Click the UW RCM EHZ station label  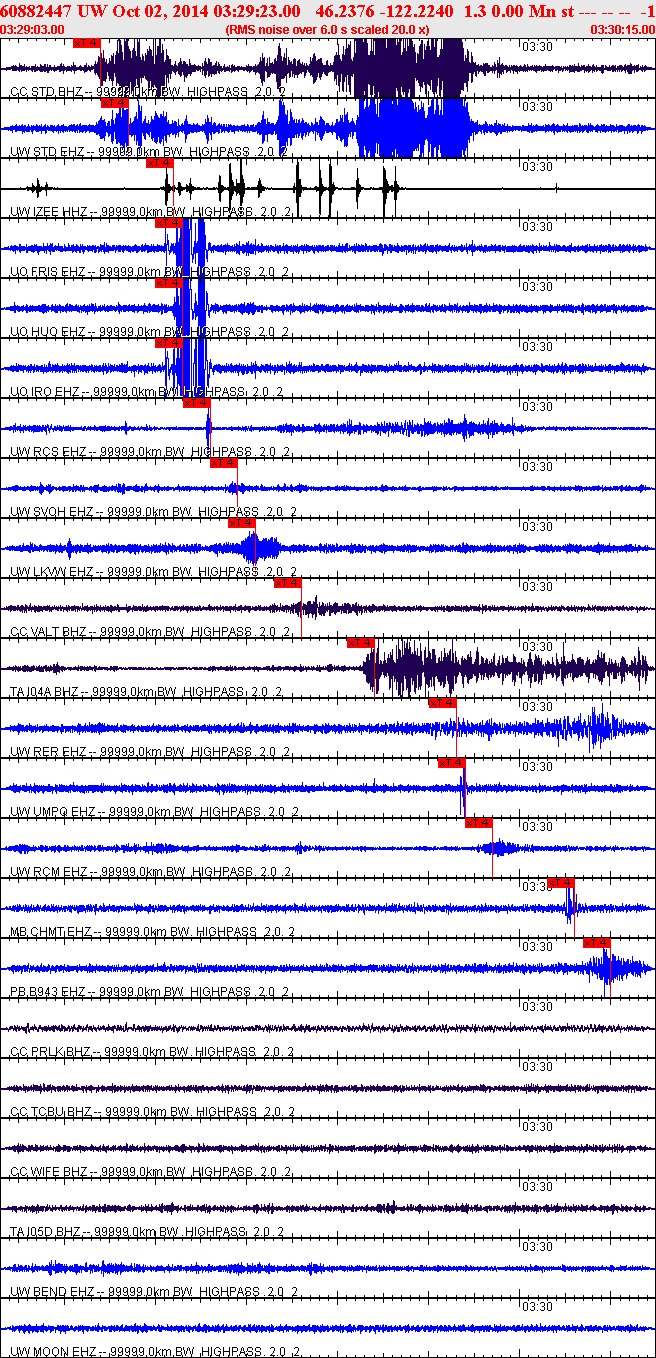click(150, 872)
